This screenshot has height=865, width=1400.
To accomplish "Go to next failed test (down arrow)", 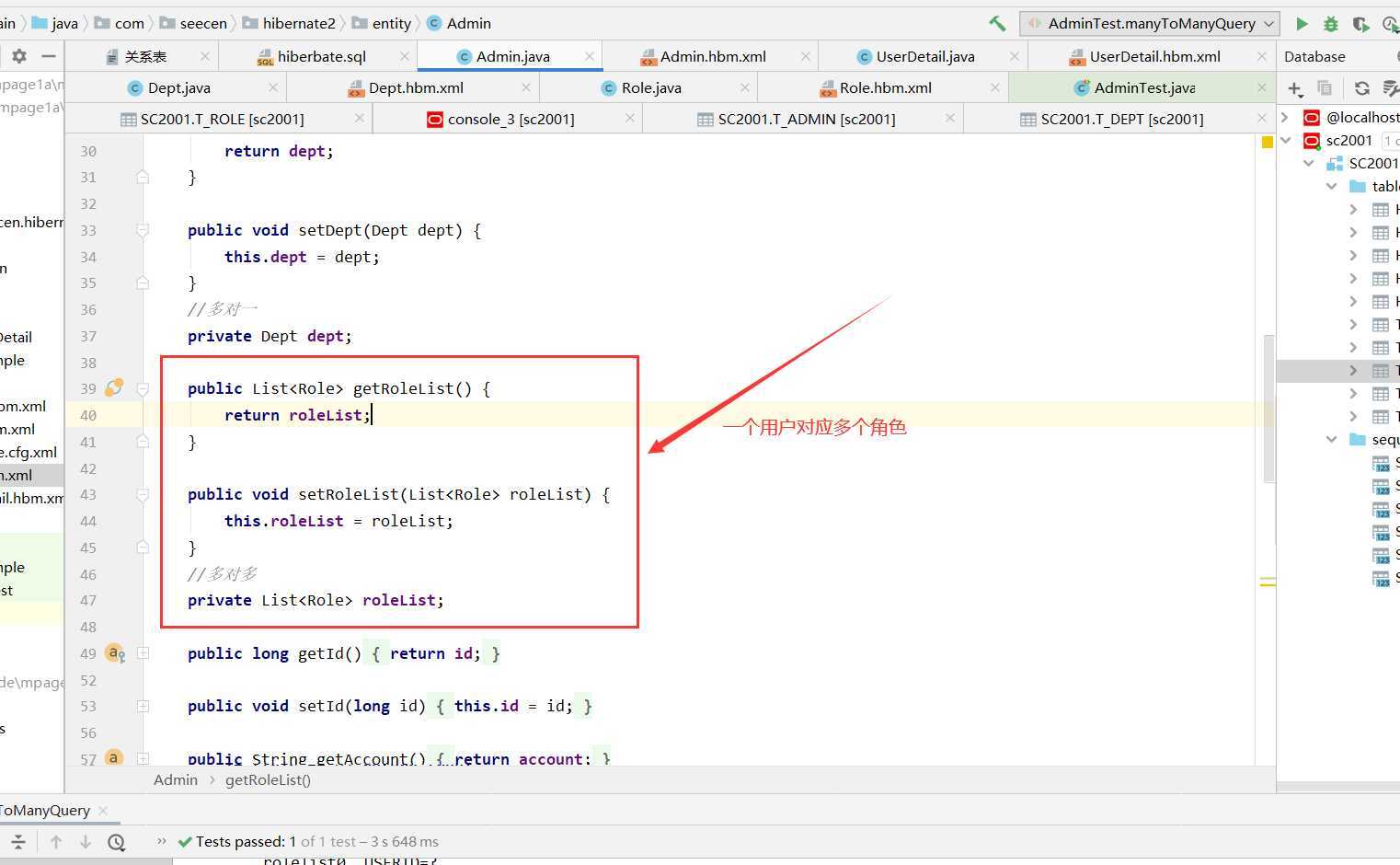I will point(86,841).
